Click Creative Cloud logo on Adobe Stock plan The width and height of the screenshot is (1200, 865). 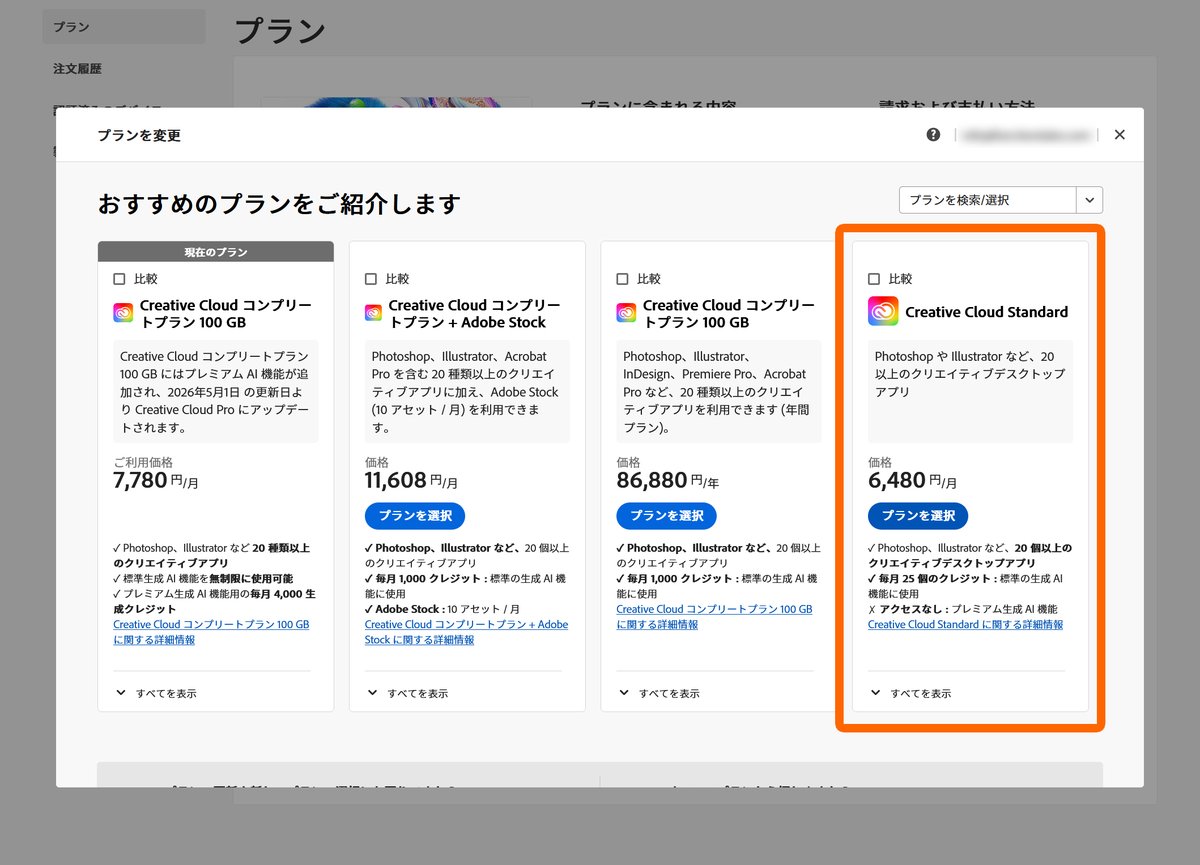[374, 313]
